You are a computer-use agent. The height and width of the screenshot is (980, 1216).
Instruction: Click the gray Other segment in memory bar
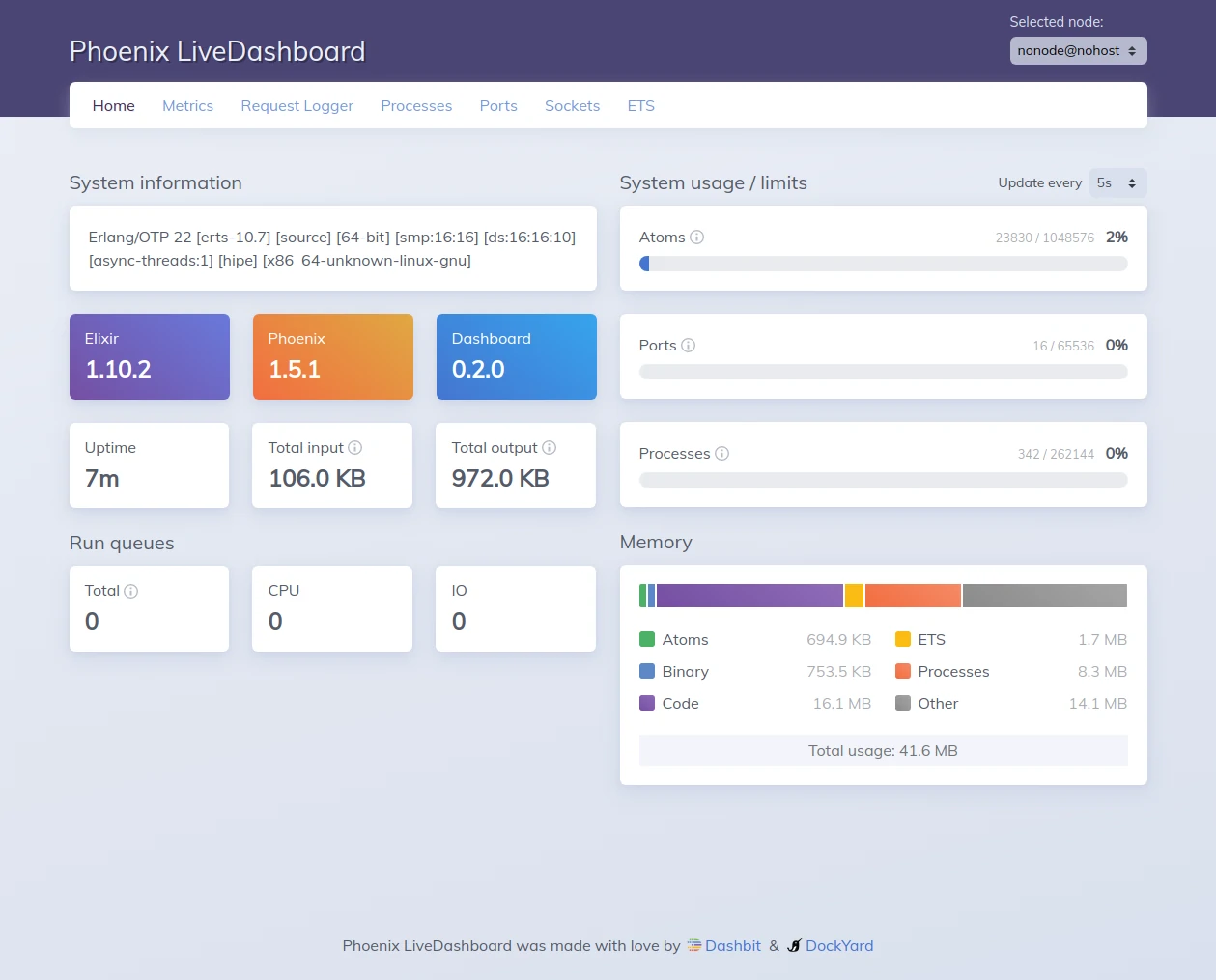pyautogui.click(x=1045, y=596)
